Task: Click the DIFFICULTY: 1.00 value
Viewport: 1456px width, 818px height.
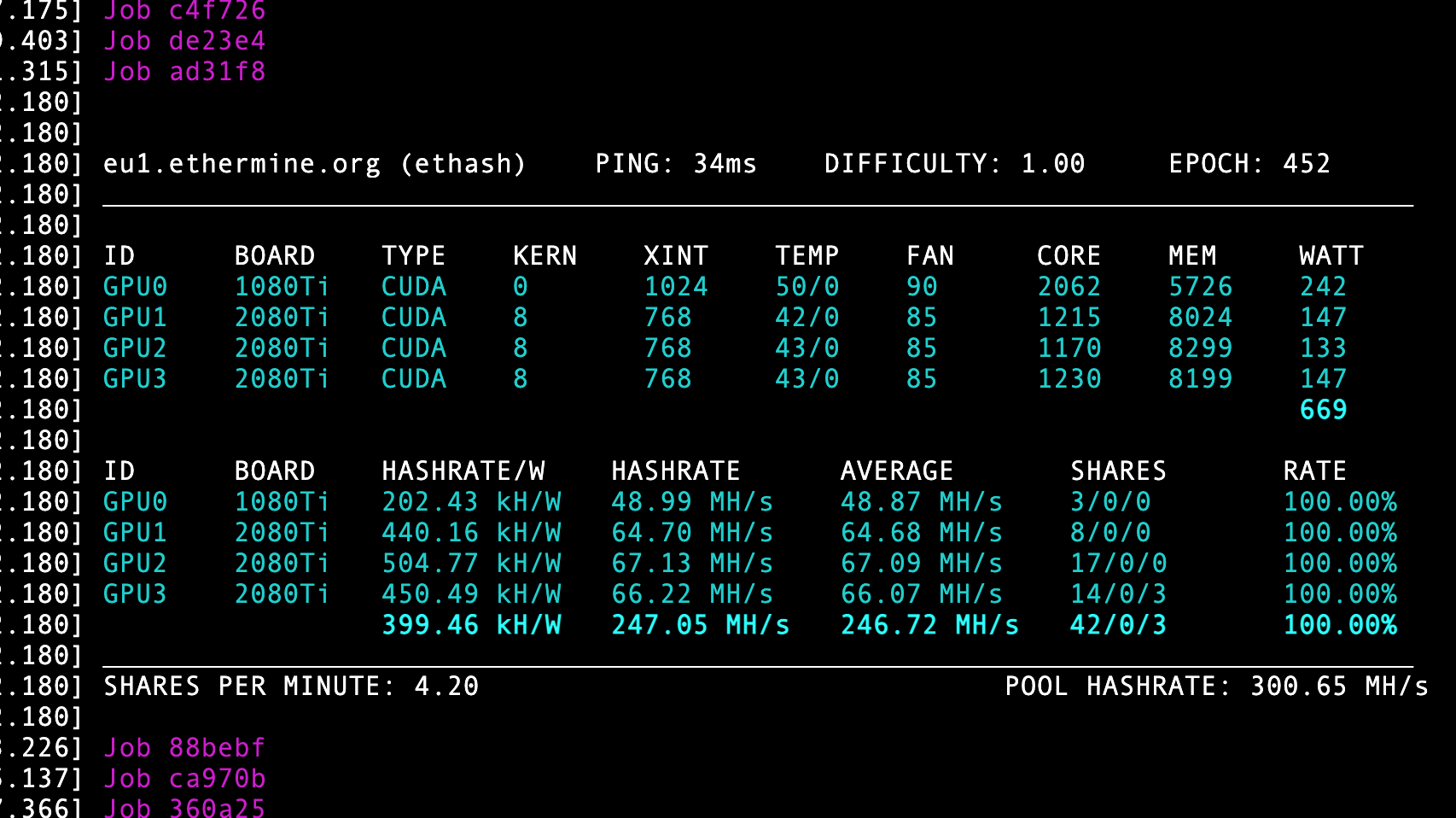Action: (x=954, y=164)
